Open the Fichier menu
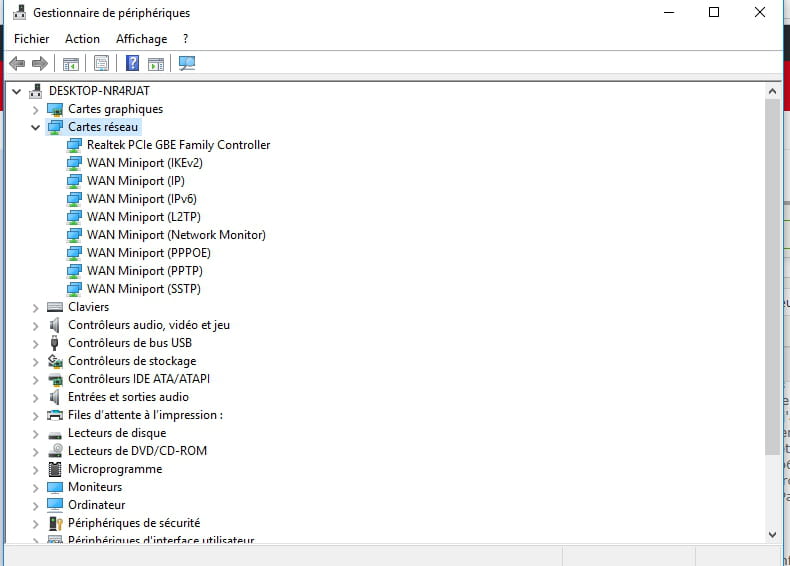Screen dimensions: 790x566 click(31, 39)
